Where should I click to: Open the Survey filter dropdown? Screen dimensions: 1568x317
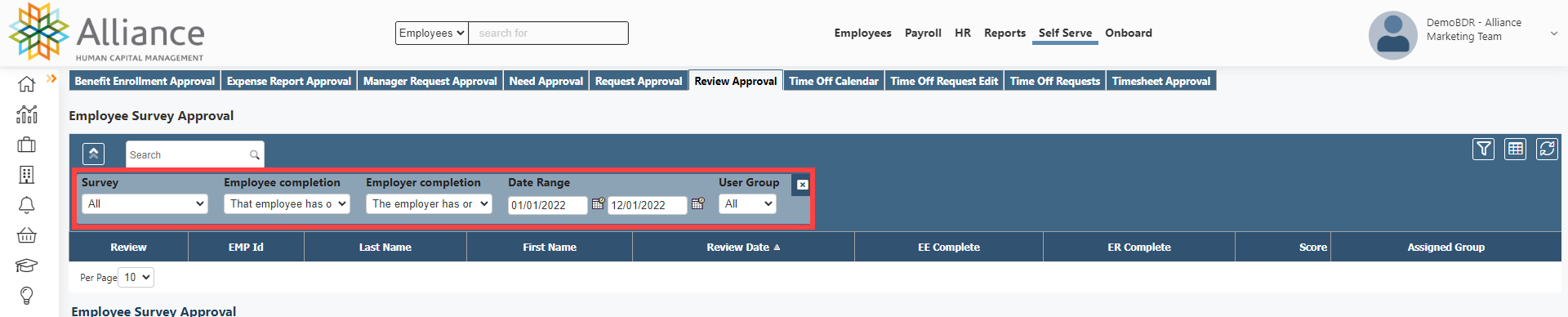pos(145,203)
